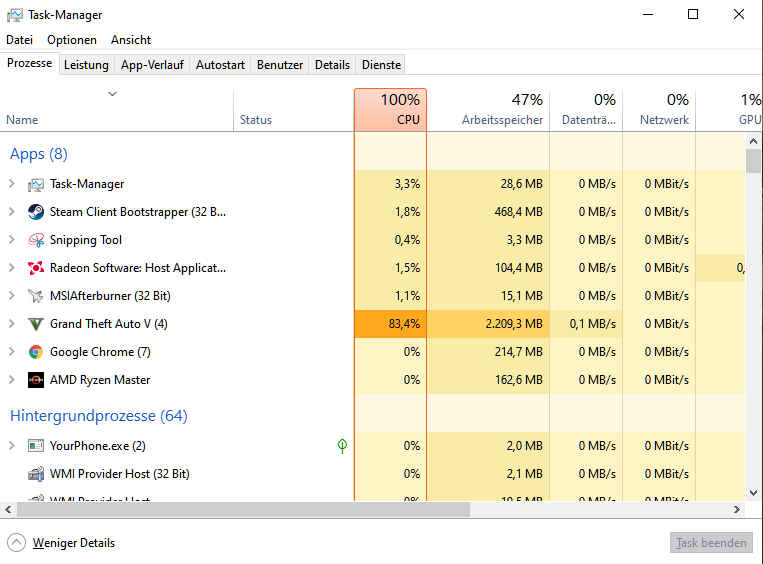Expand the Steam Client Bootstrapper row
This screenshot has width=763, height=564.
12,212
